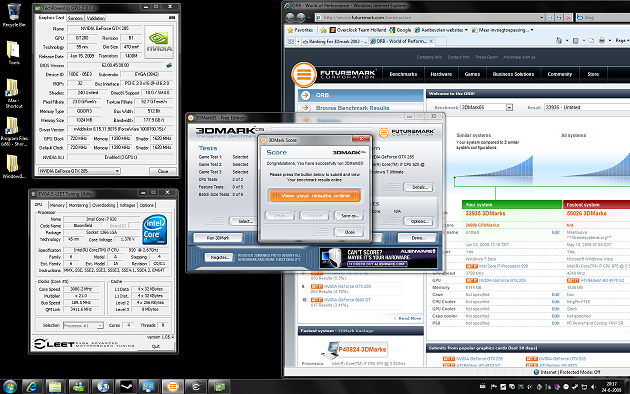
Task: Open the Benchmark 3DMark06 dropdown
Action: tap(487, 107)
